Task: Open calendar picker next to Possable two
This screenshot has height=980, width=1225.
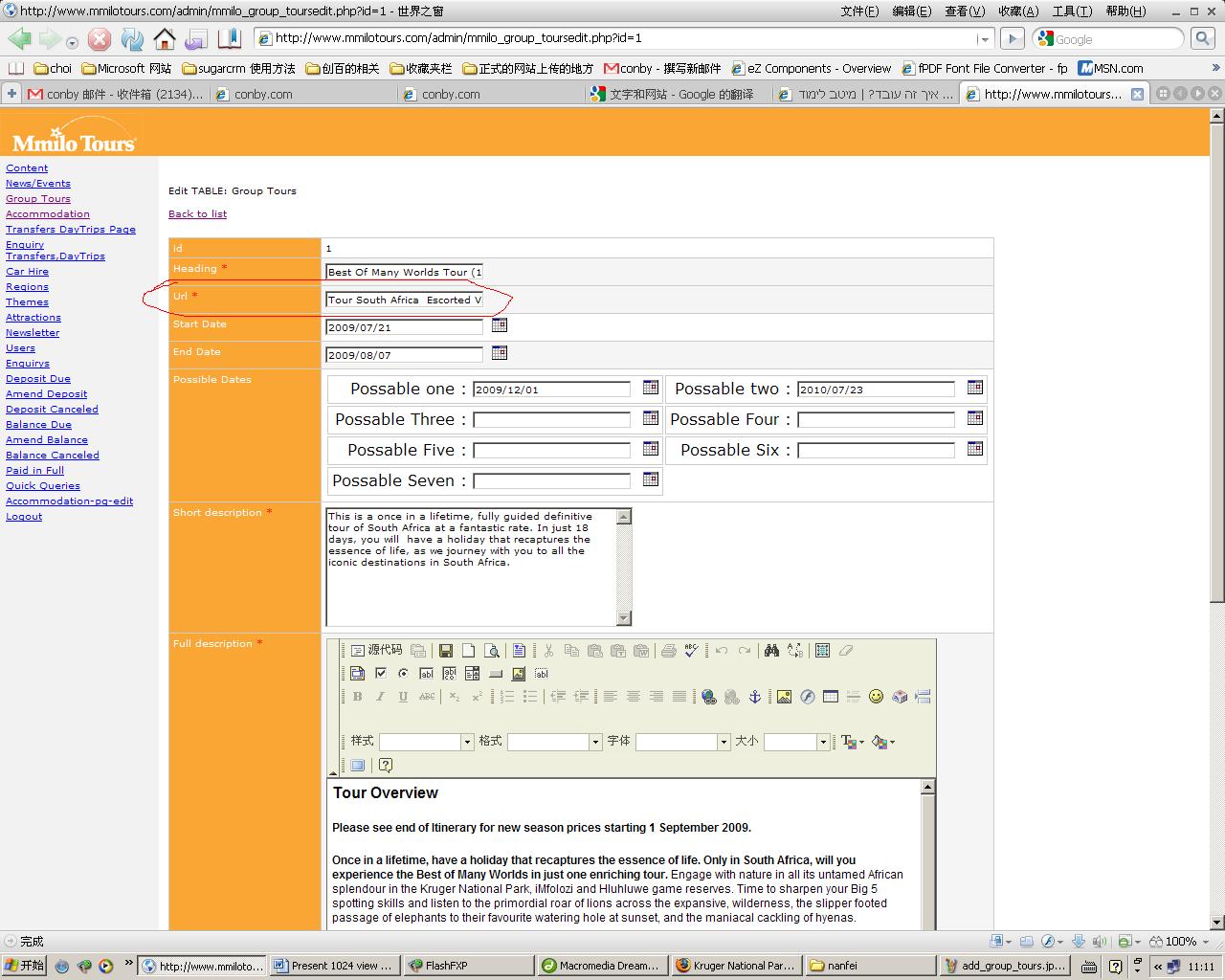Action: coord(974,388)
